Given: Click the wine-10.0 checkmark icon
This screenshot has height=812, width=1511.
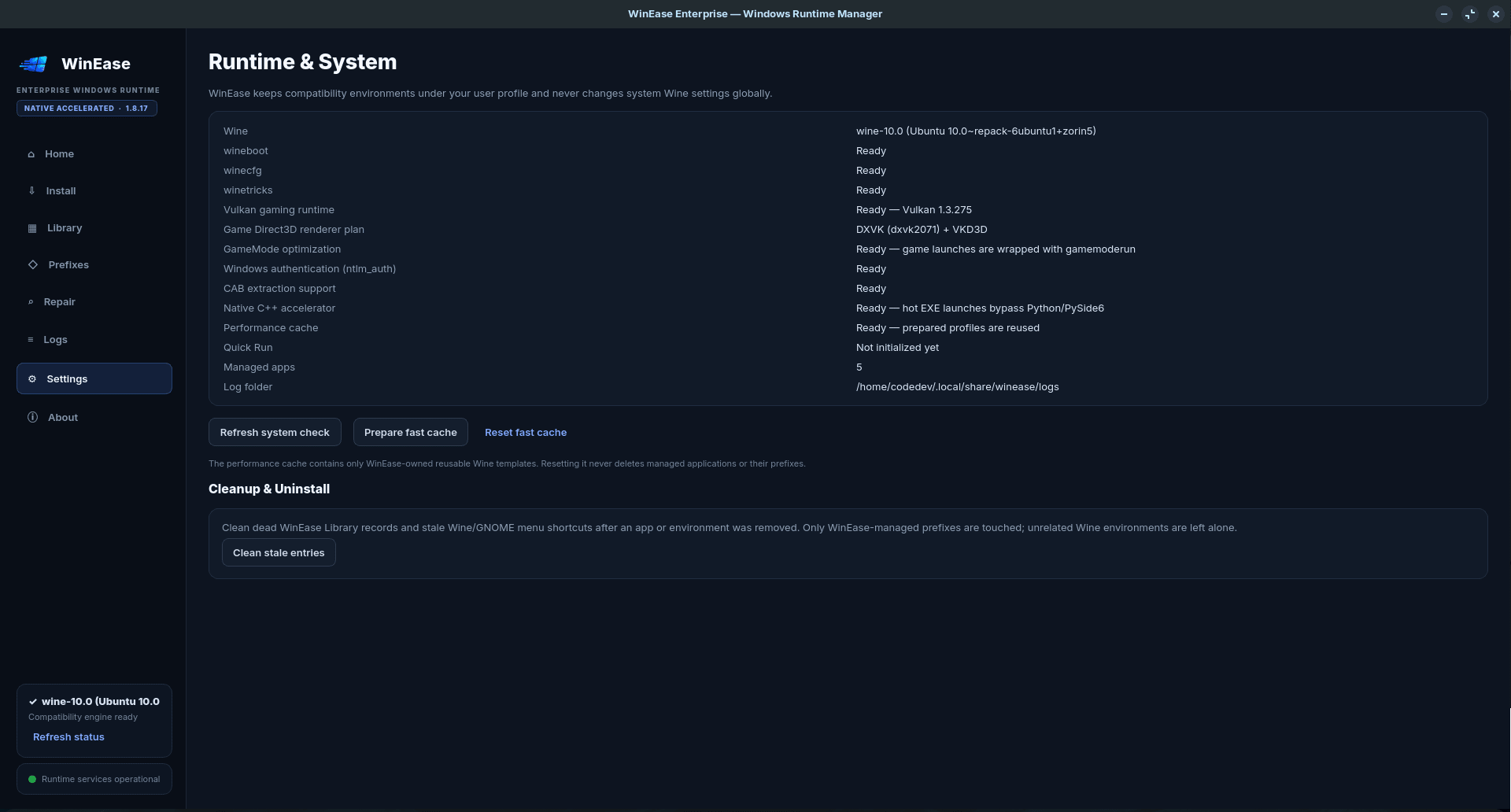Looking at the screenshot, I should click(33, 702).
